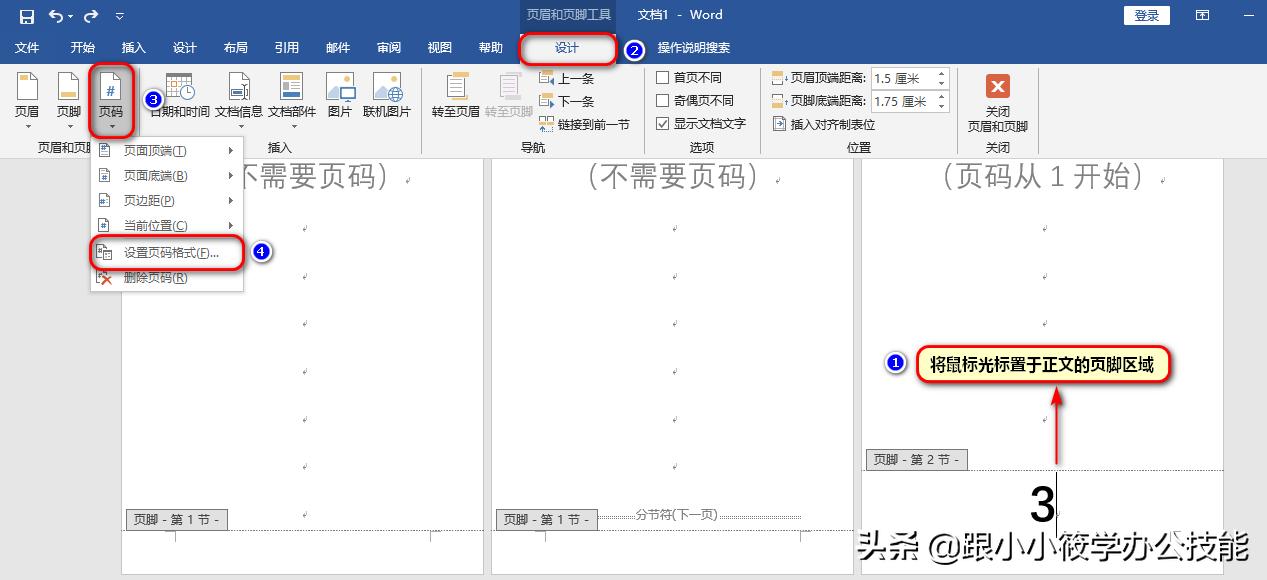Switch to the 审阅 ribbon tab

point(388,47)
